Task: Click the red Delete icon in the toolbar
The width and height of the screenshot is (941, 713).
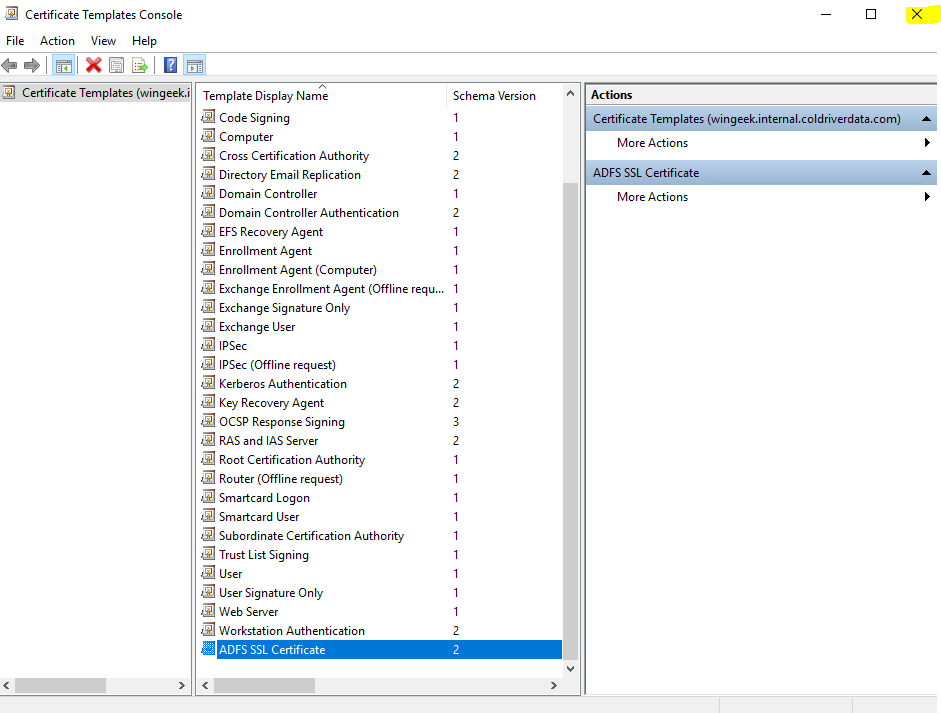Action: tap(93, 66)
